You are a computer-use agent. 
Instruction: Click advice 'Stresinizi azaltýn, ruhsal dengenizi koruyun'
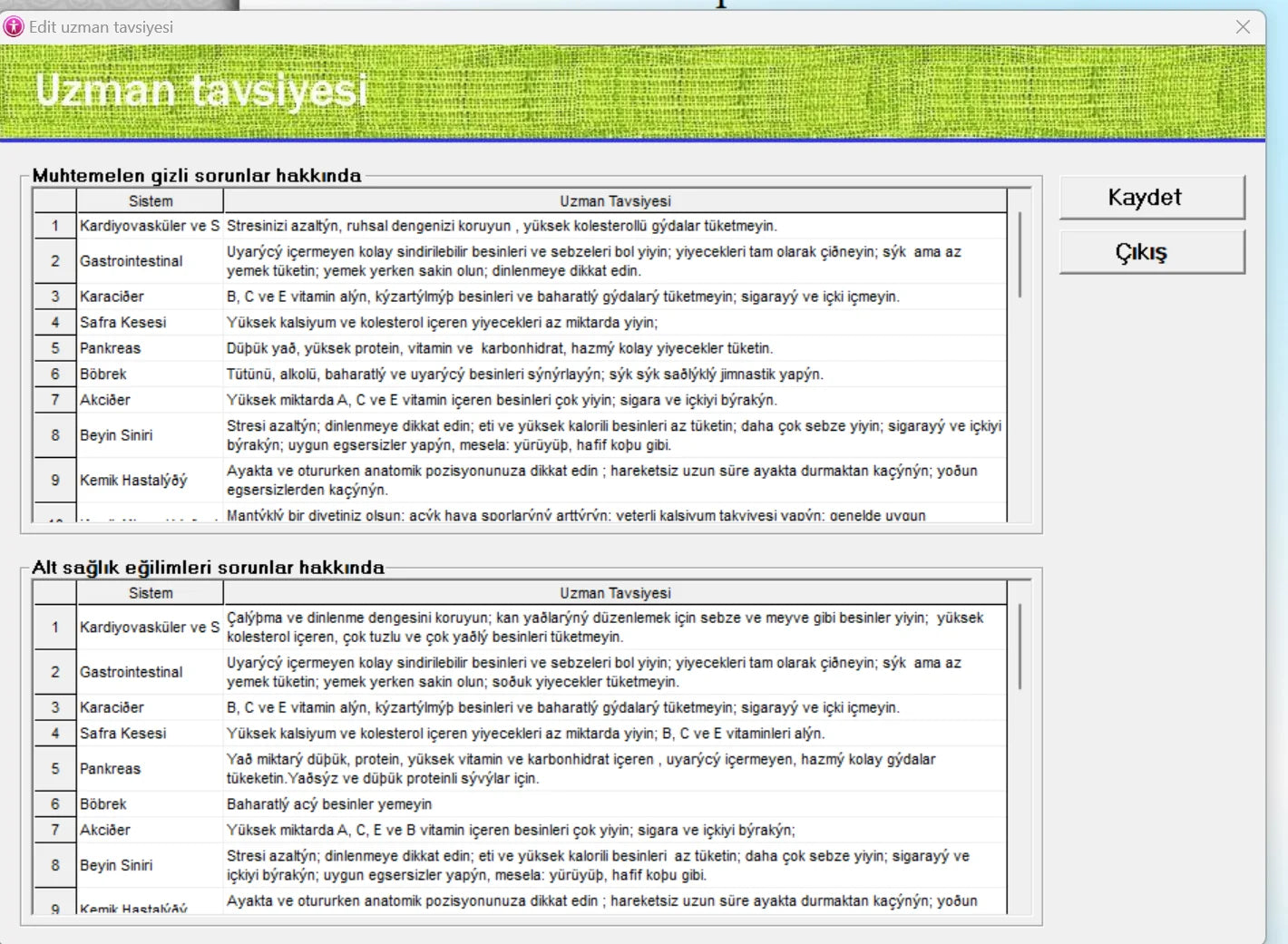point(615,226)
